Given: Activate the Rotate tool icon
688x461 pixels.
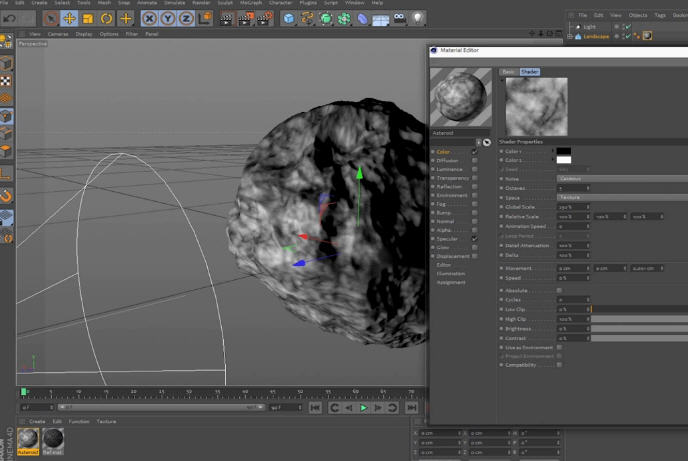Looking at the screenshot, I should click(107, 18).
